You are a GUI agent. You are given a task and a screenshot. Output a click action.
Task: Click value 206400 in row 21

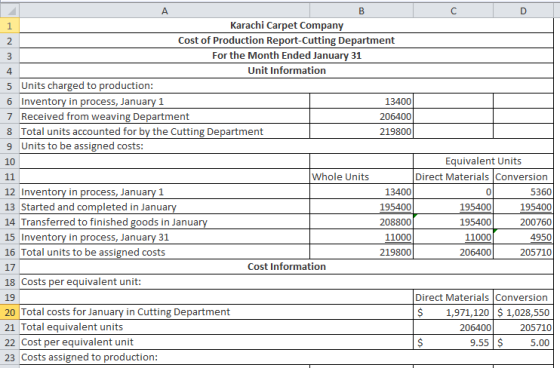point(453,327)
